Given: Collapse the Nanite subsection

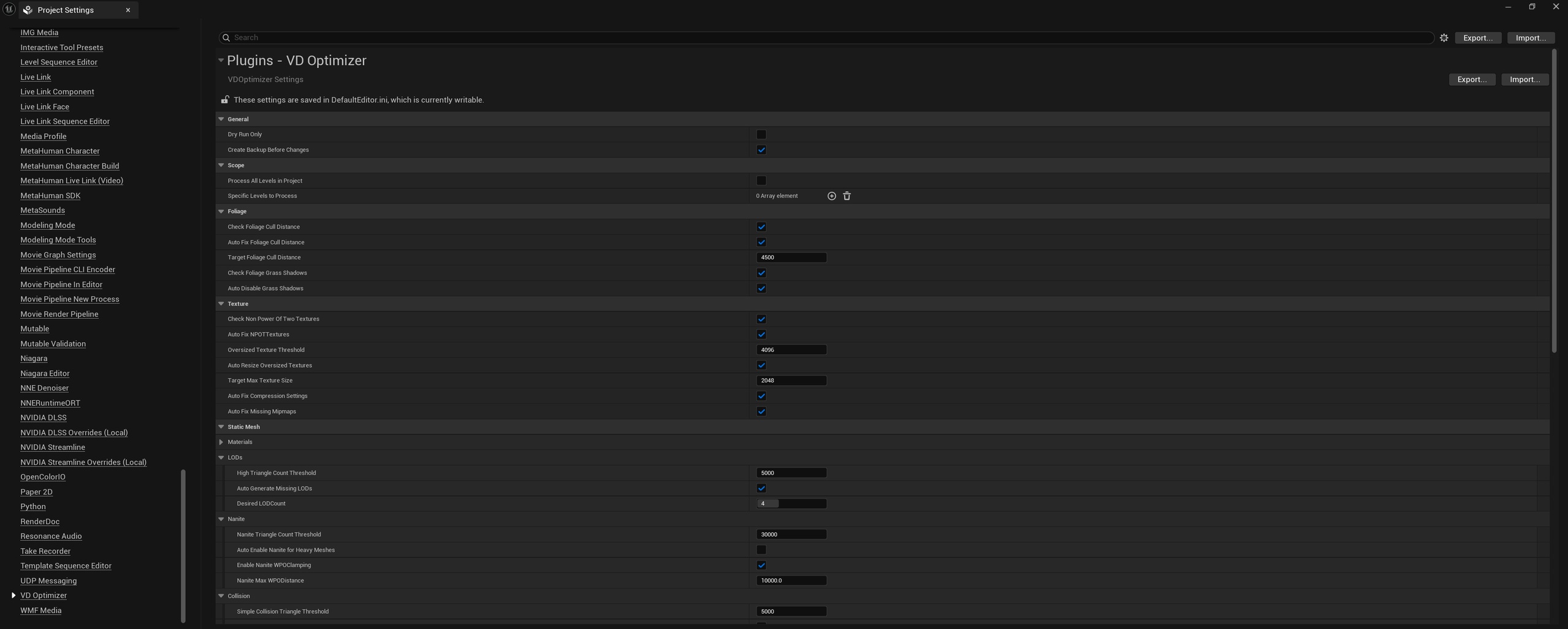Looking at the screenshot, I should (x=221, y=519).
